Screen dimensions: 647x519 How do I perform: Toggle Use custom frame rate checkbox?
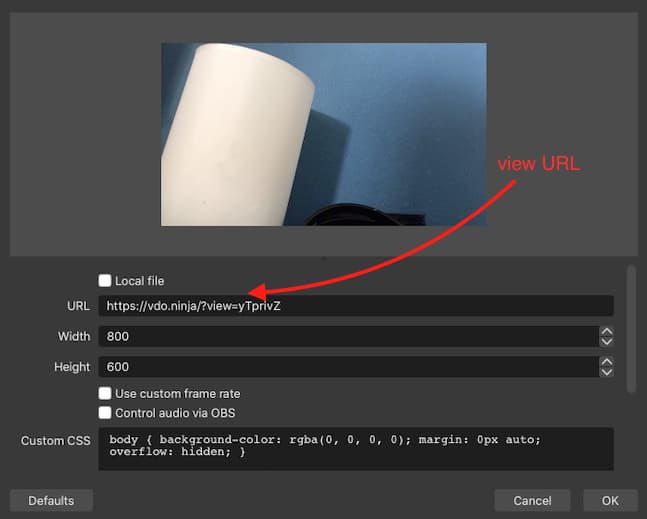click(105, 393)
